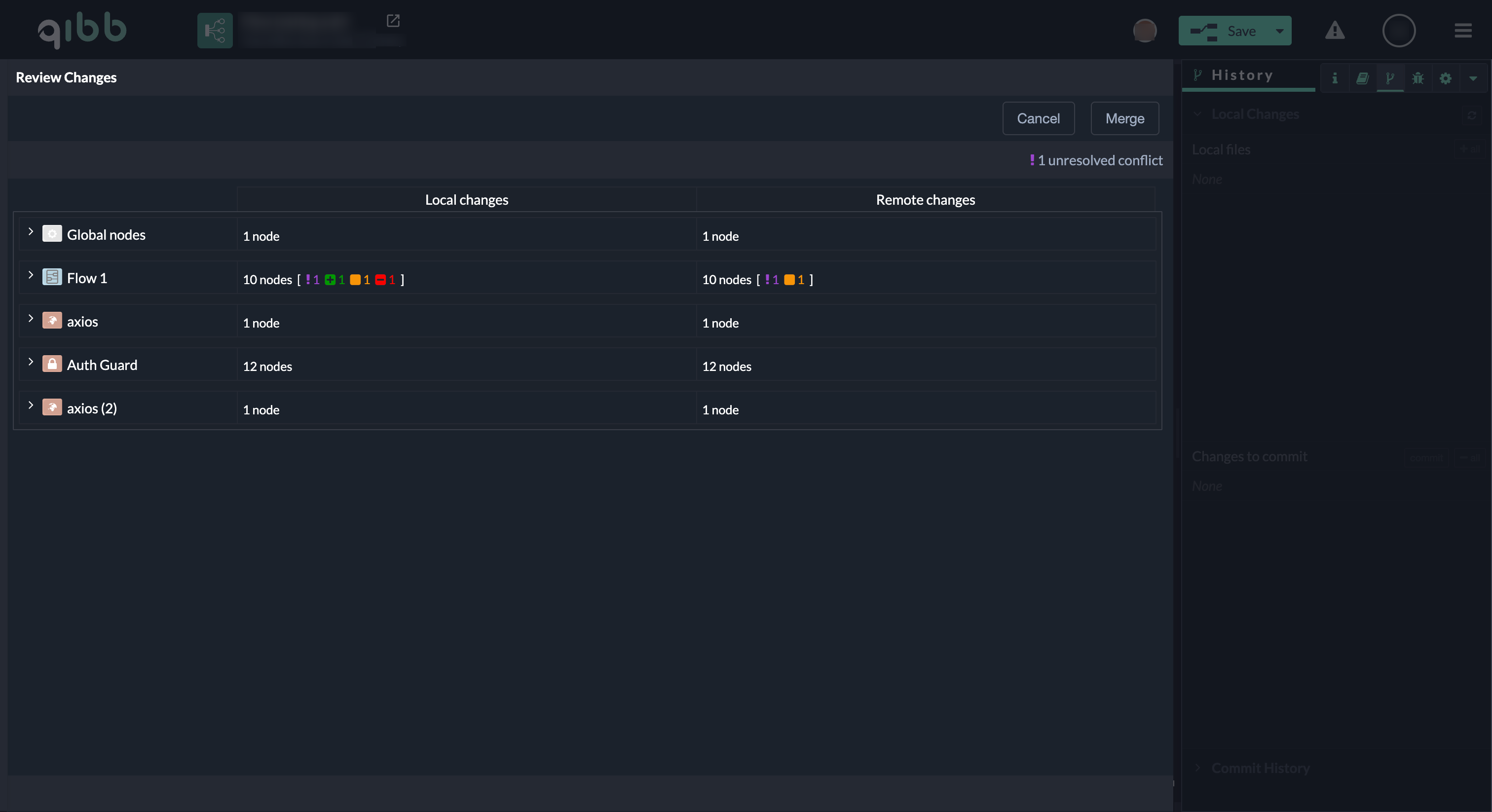Click the green flow app icon
The height and width of the screenshot is (812, 1492).
214,30
